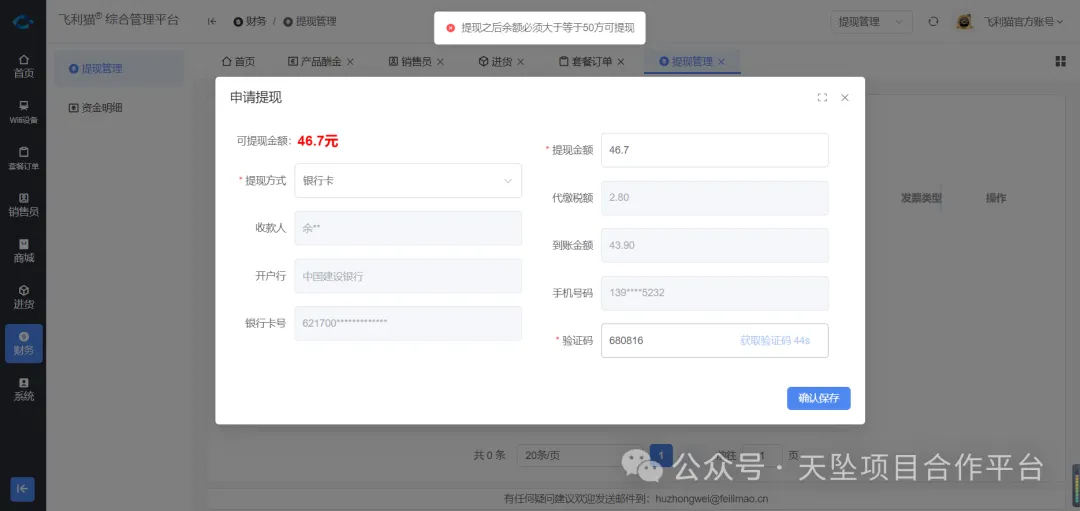1080x511 pixels.
Task: Open 套餐订单 in the left sidebar
Action: click(23, 158)
